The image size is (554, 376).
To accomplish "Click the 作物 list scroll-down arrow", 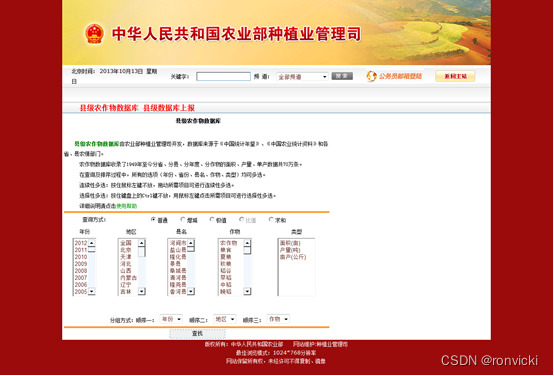I will (247, 292).
